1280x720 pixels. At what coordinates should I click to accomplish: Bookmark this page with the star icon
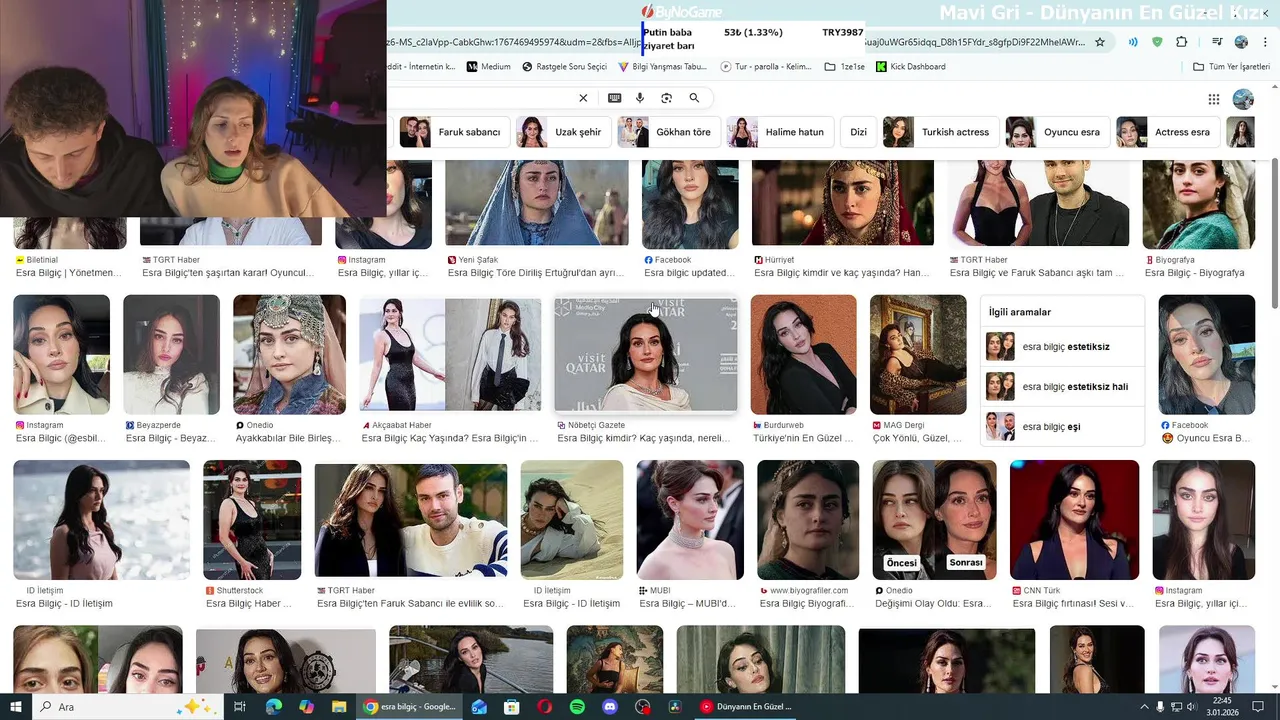coord(1100,42)
